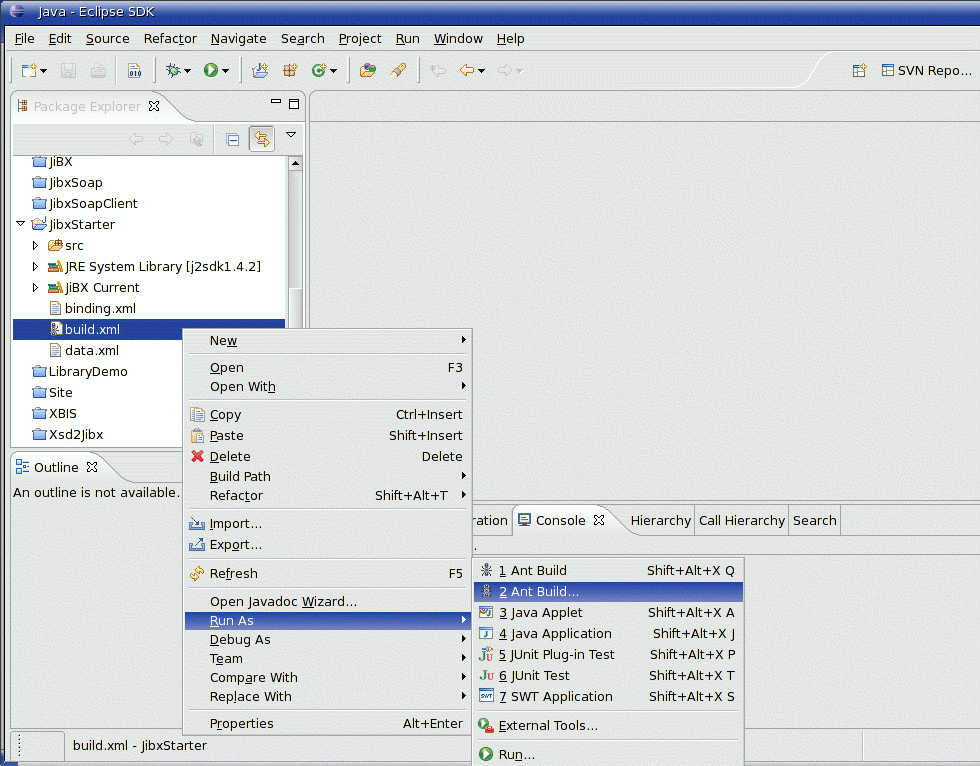Select binding.xml in Package Explorer
Viewport: 980px width, 766px height.
tap(99, 308)
